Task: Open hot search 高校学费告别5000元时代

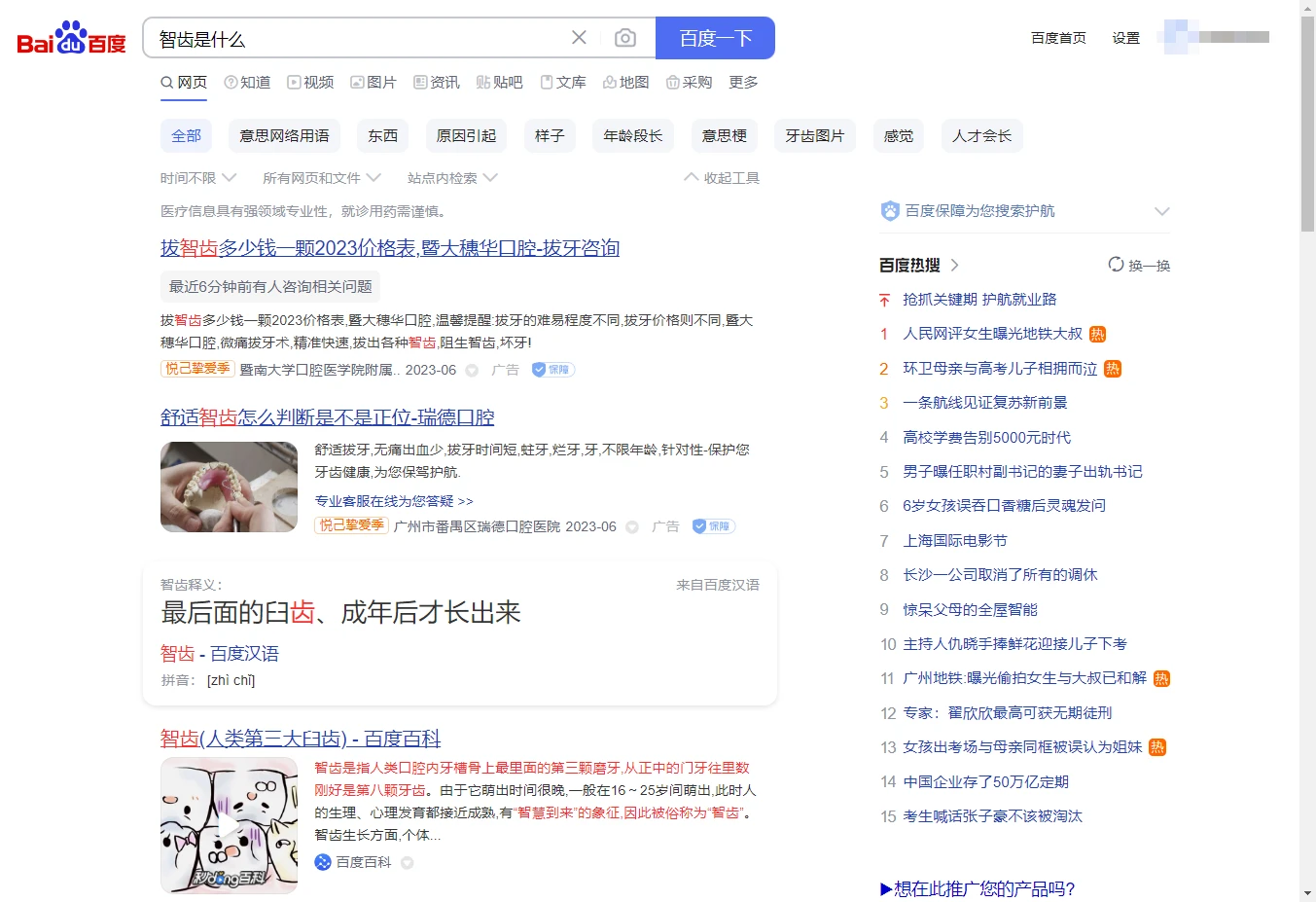Action: click(987, 438)
